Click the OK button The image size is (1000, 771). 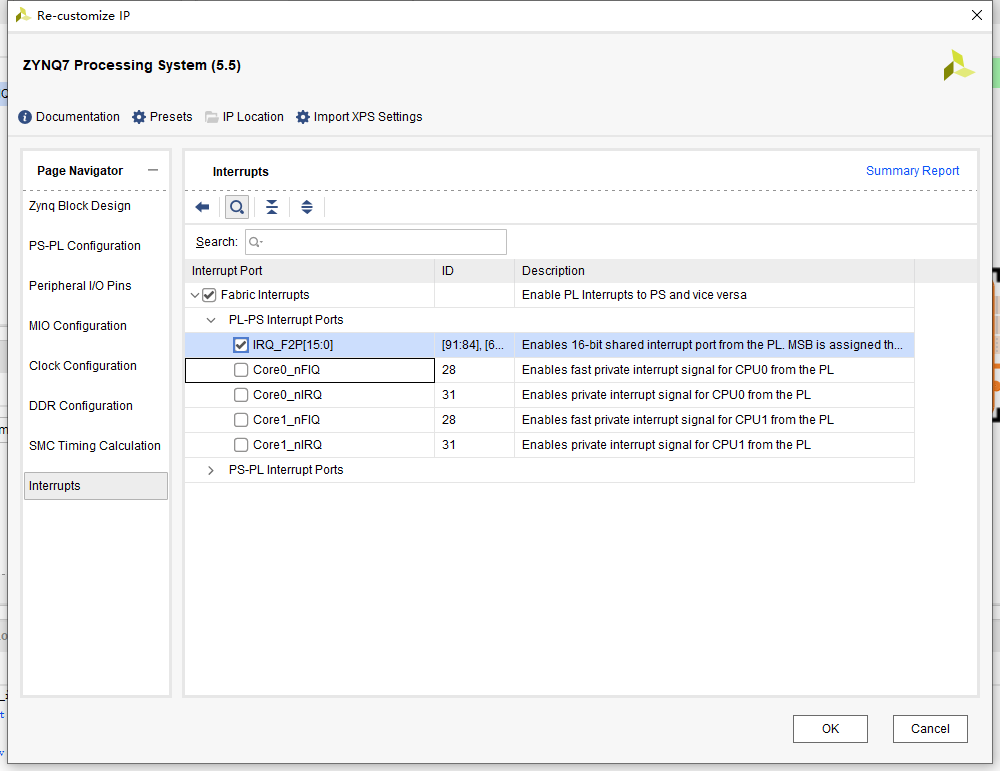830,728
